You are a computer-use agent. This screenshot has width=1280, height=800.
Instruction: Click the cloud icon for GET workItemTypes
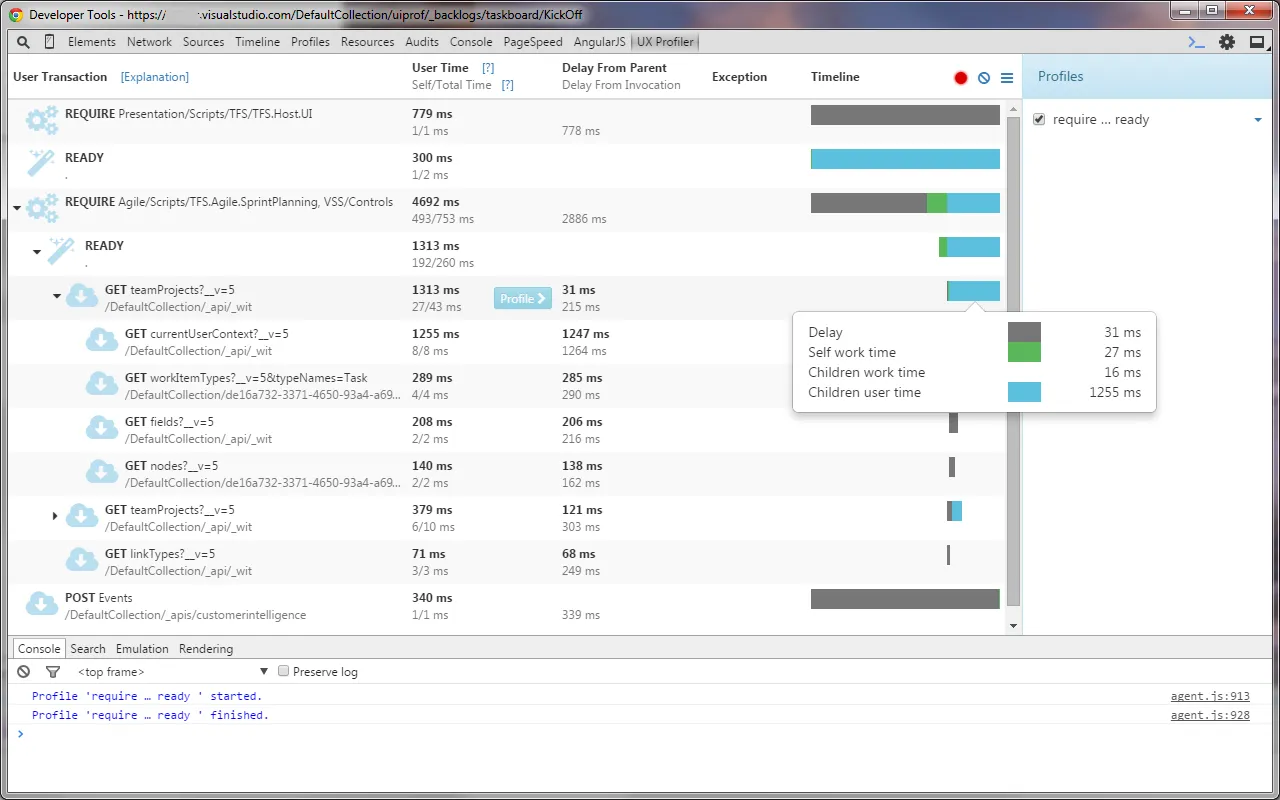click(x=102, y=384)
